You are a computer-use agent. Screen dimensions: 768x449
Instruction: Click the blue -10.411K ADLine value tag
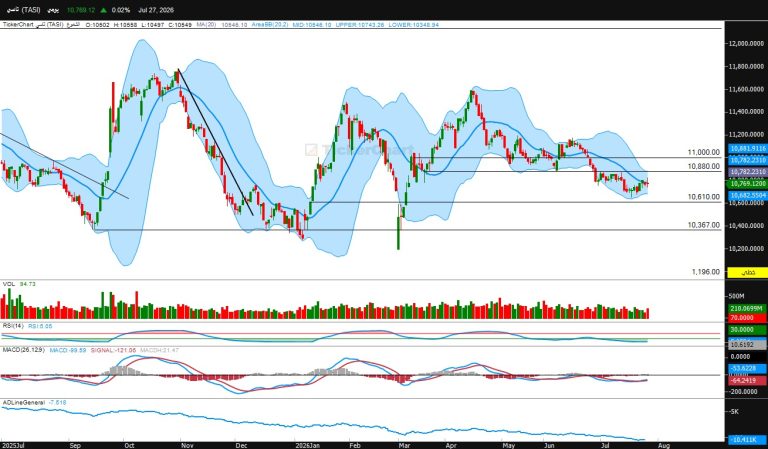coord(747,440)
